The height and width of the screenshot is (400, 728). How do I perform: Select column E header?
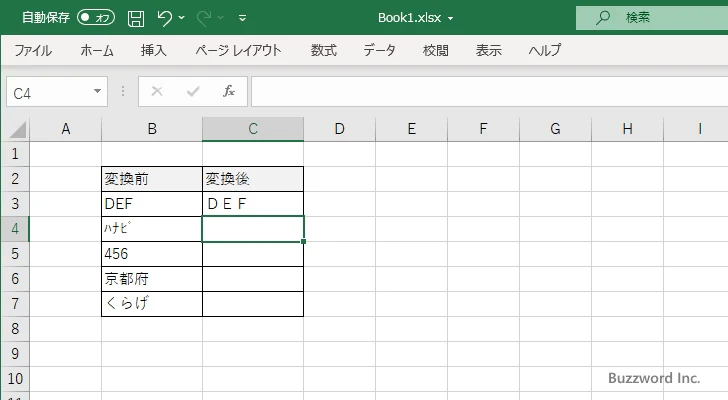pyautogui.click(x=411, y=129)
